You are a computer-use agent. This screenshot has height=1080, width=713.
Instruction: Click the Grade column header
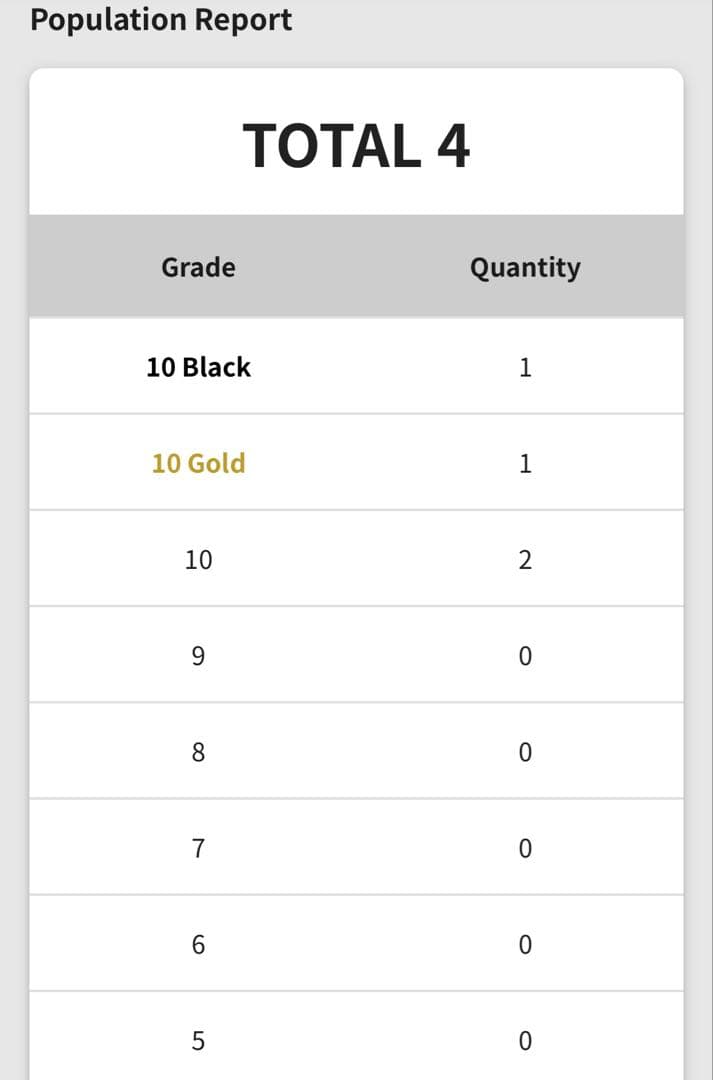click(198, 267)
